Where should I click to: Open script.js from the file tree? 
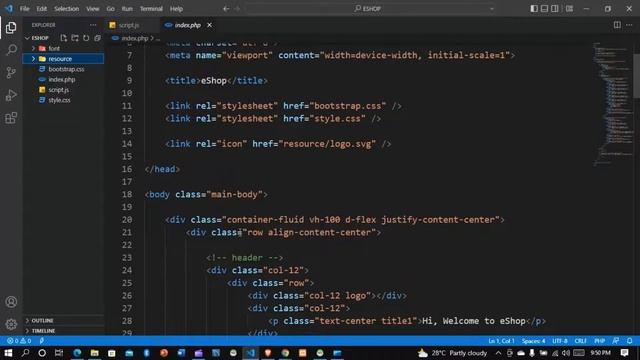(x=58, y=90)
